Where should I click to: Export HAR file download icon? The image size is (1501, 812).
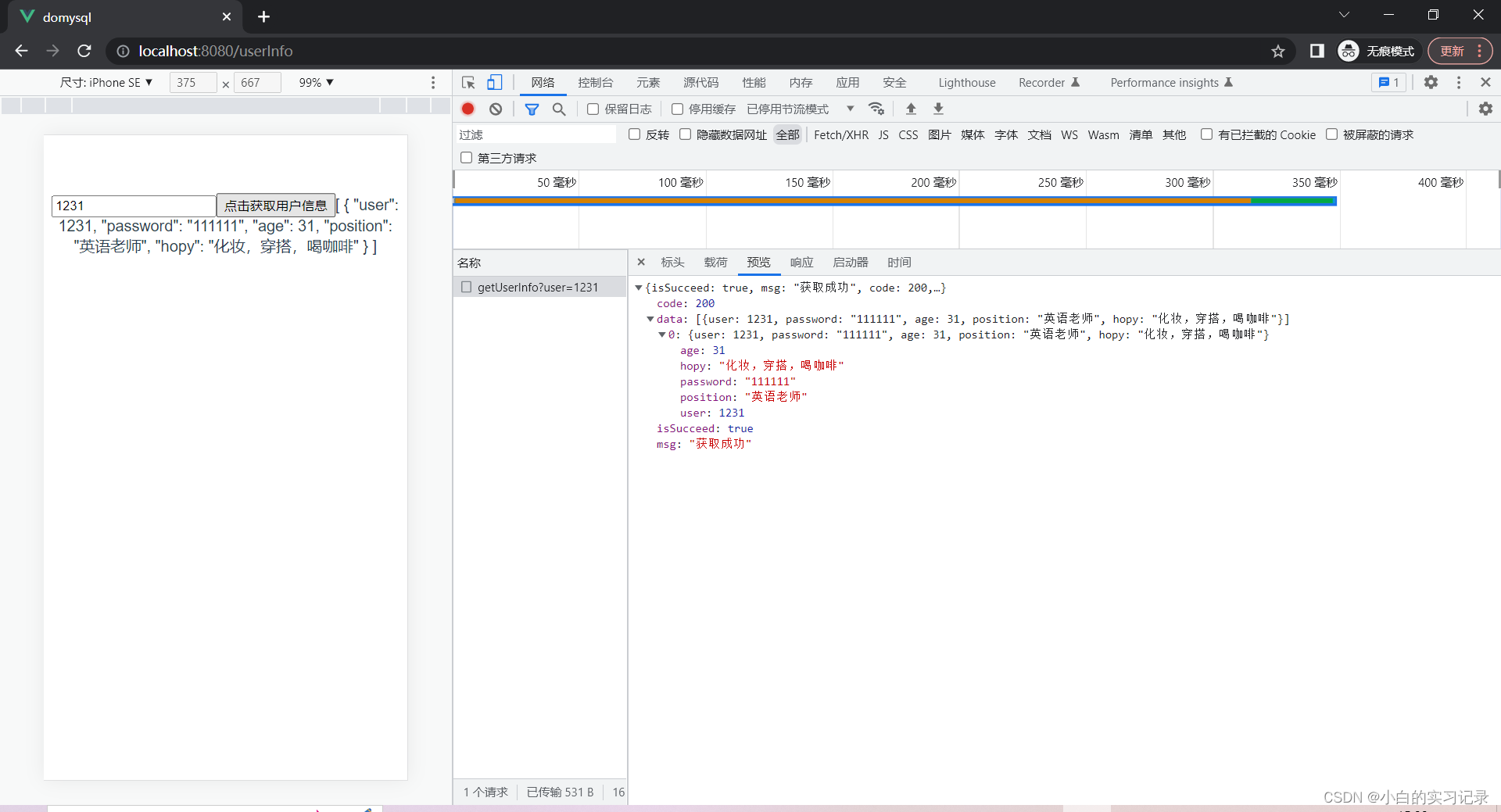(938, 109)
